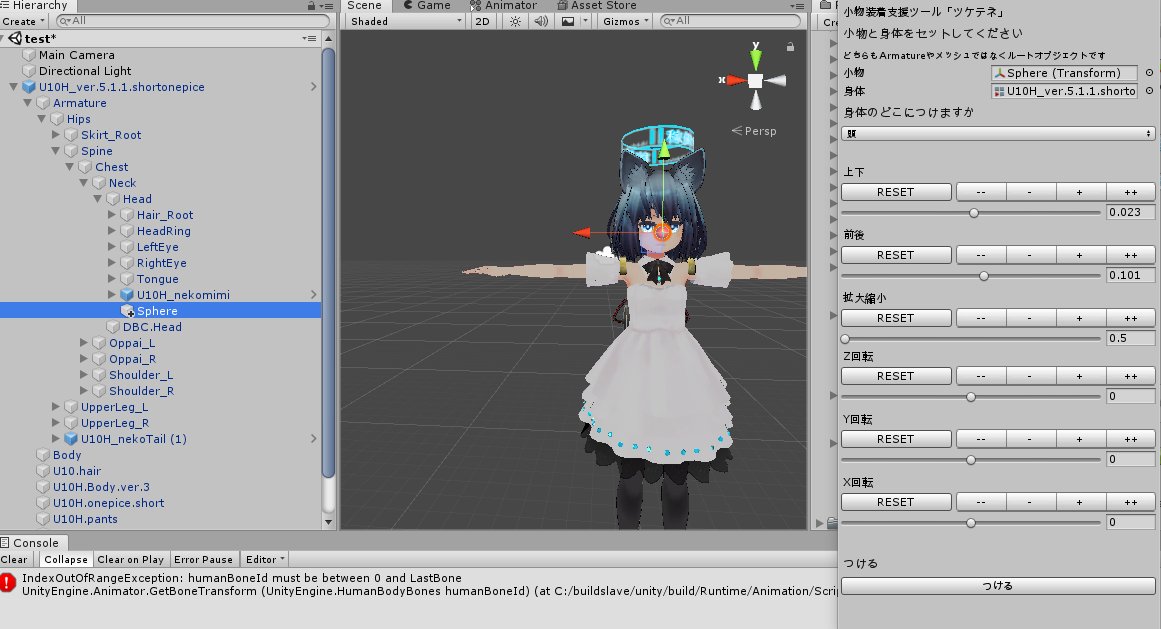Open Hierarchy panel options menu icon
Viewport: 1161px width, 629px height.
pyautogui.click(x=327, y=5)
